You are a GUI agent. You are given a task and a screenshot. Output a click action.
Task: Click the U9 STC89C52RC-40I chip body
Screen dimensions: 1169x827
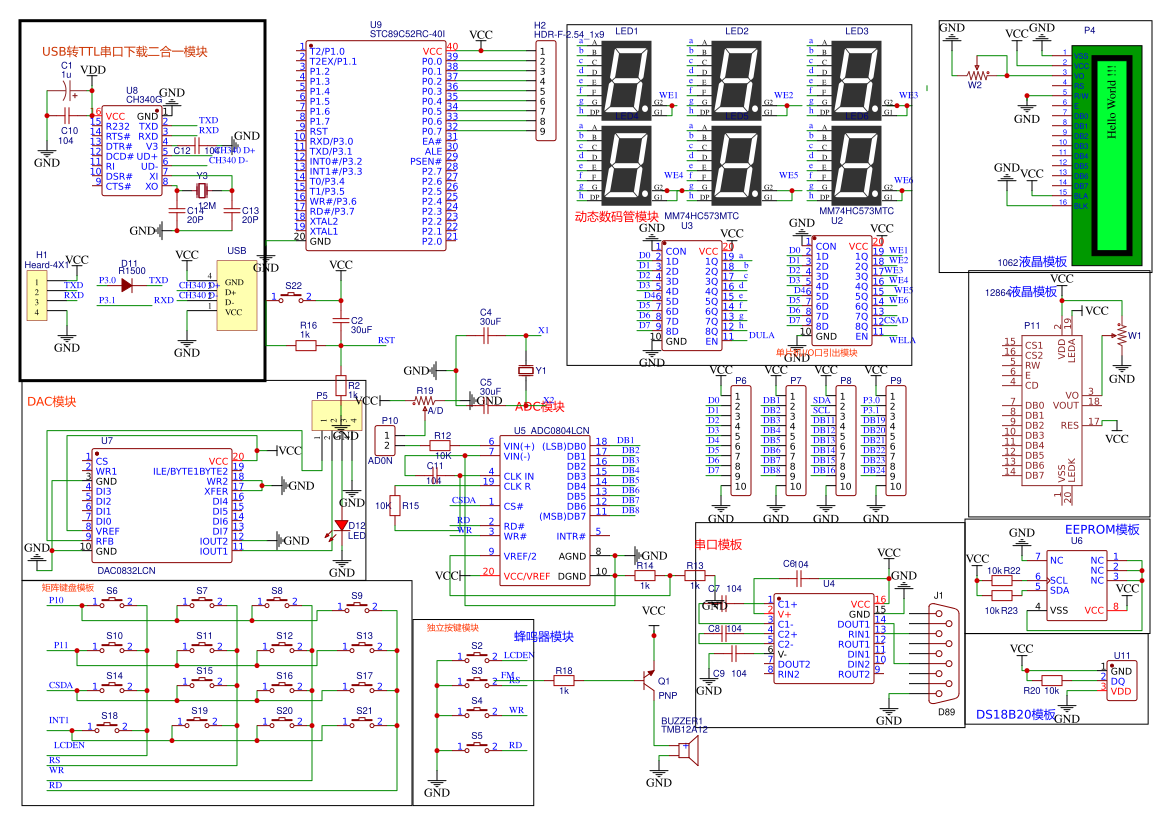tap(375, 145)
